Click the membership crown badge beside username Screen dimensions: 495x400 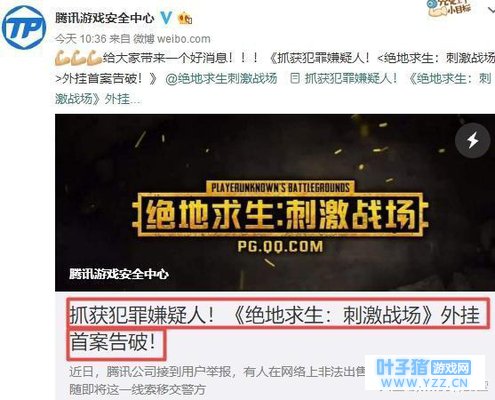tap(185, 18)
